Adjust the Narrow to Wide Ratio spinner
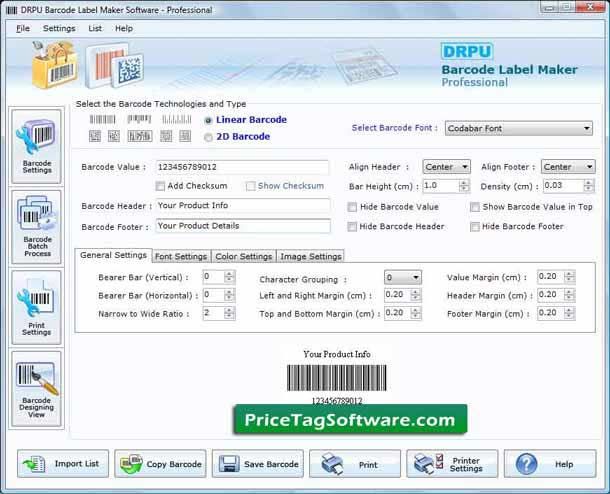Screen dimensions: 610x494 229,313
